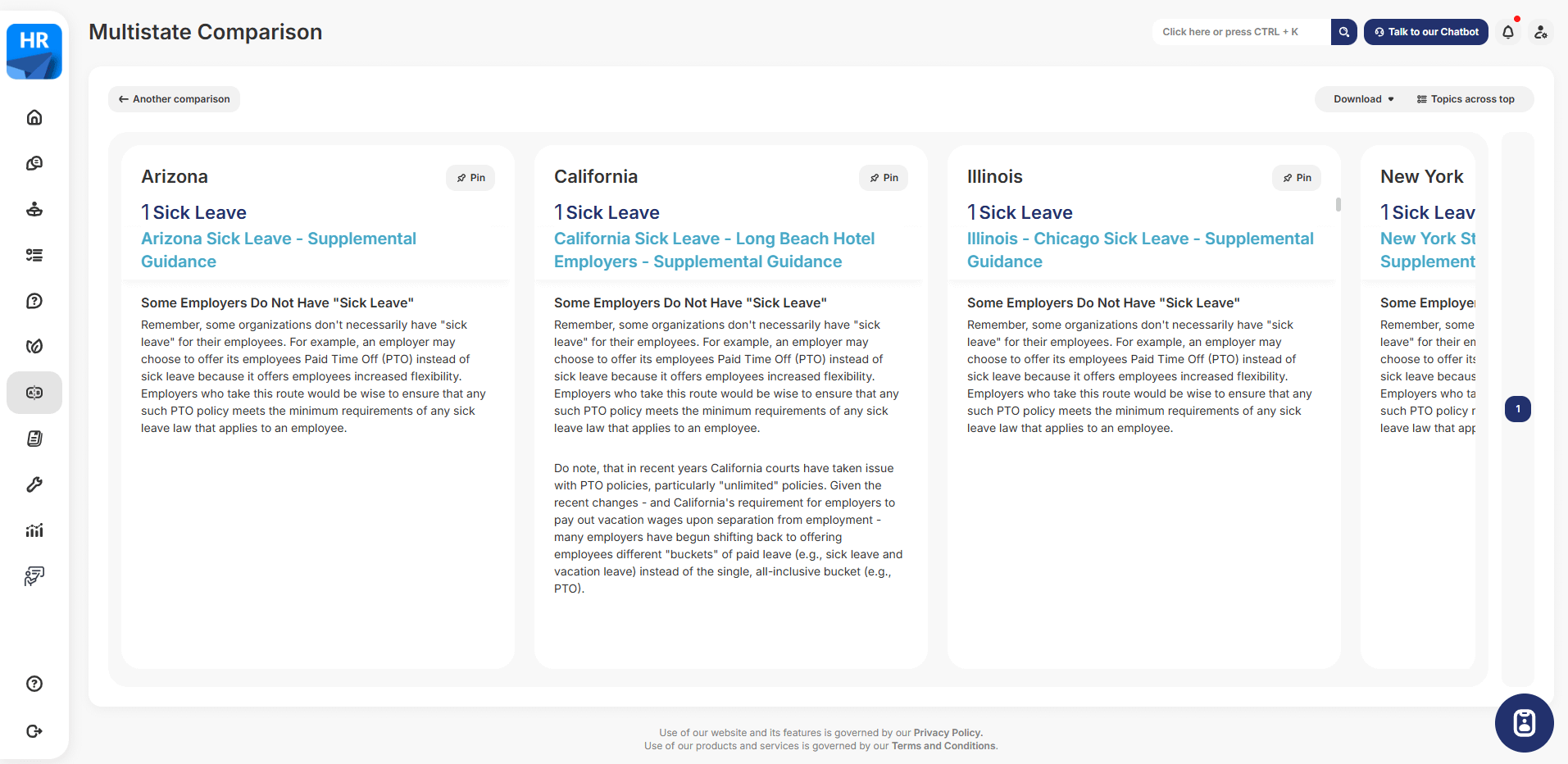Pin the Arizona column
The height and width of the screenshot is (764, 1568).
[x=470, y=178]
